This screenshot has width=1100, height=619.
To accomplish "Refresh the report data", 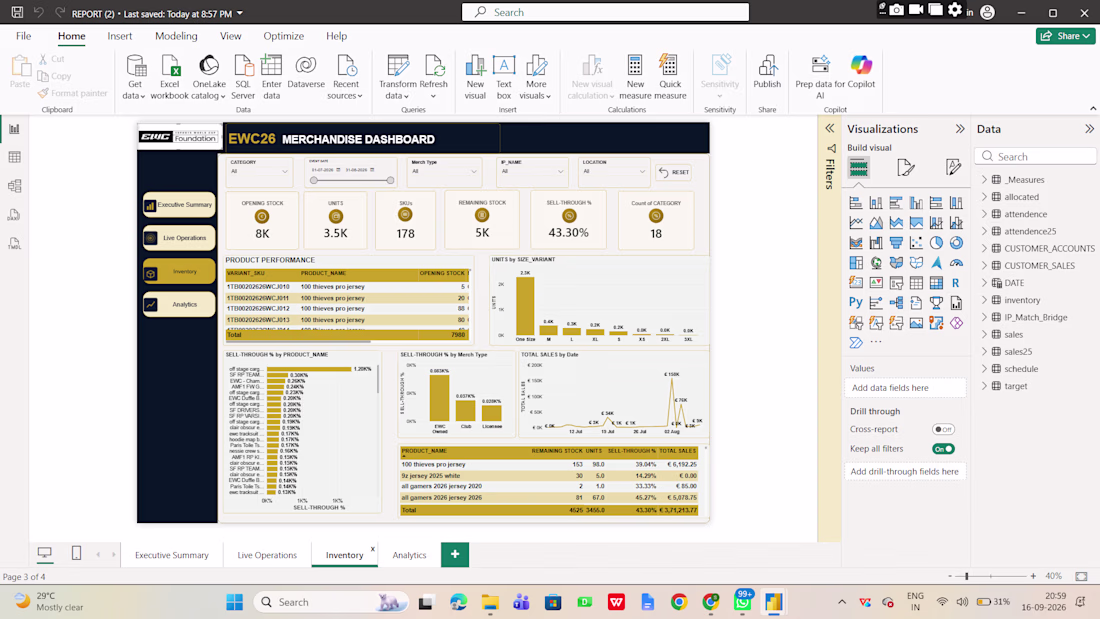I will [434, 77].
